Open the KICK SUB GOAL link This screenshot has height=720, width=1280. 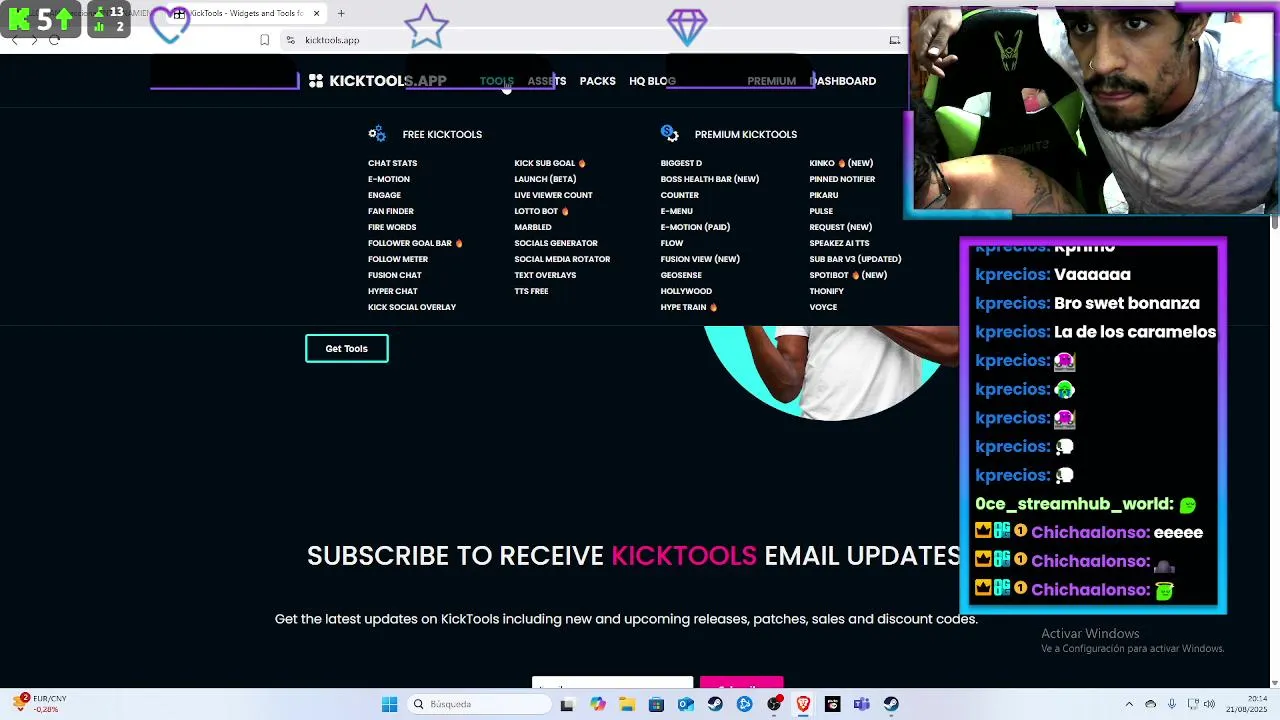(x=550, y=163)
